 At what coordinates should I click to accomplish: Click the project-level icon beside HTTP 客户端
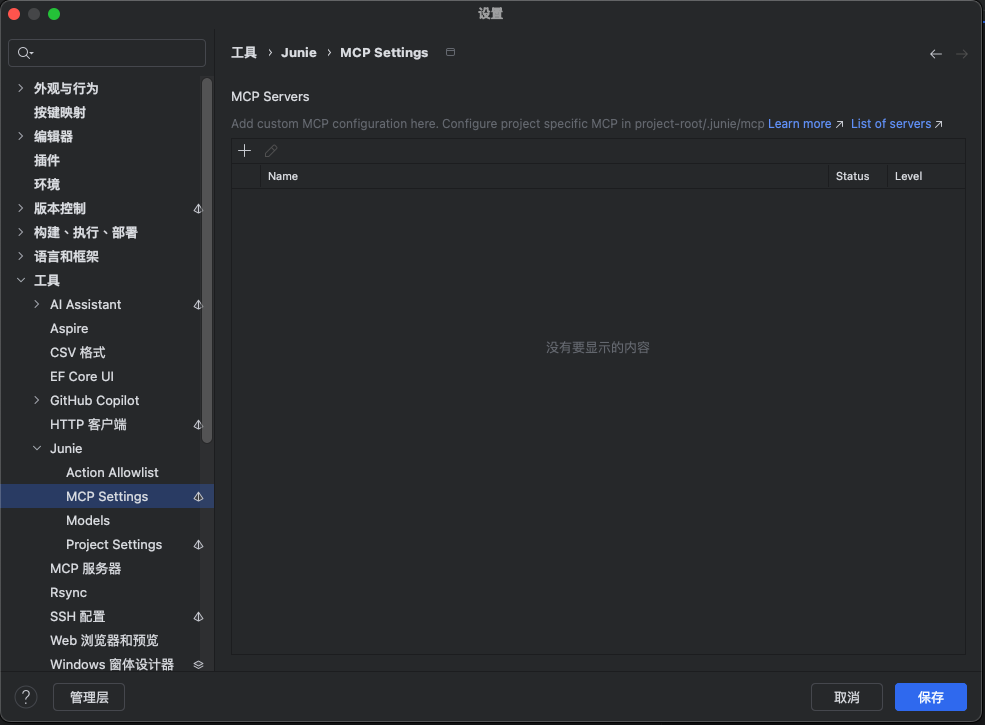pyautogui.click(x=198, y=425)
